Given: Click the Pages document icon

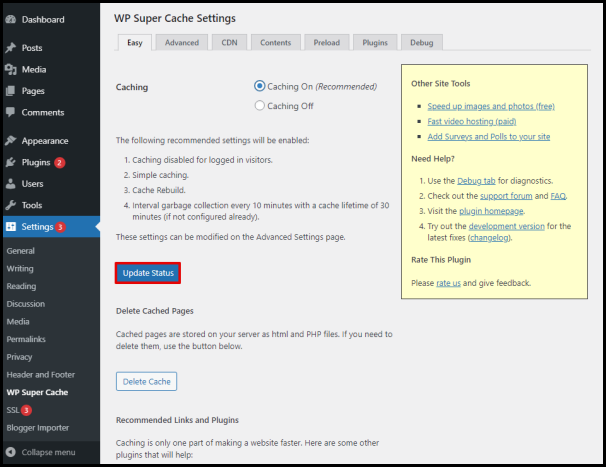Looking at the screenshot, I should pos(11,91).
